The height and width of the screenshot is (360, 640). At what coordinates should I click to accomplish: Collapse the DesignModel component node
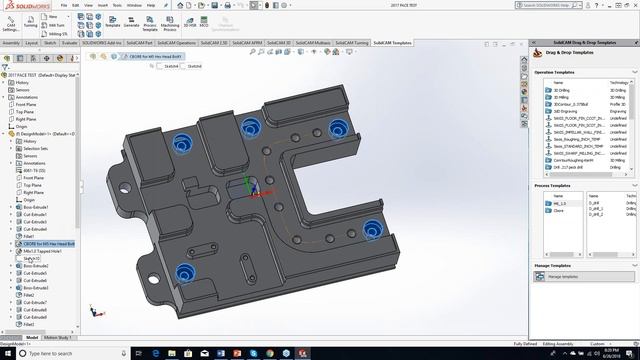point(4,134)
